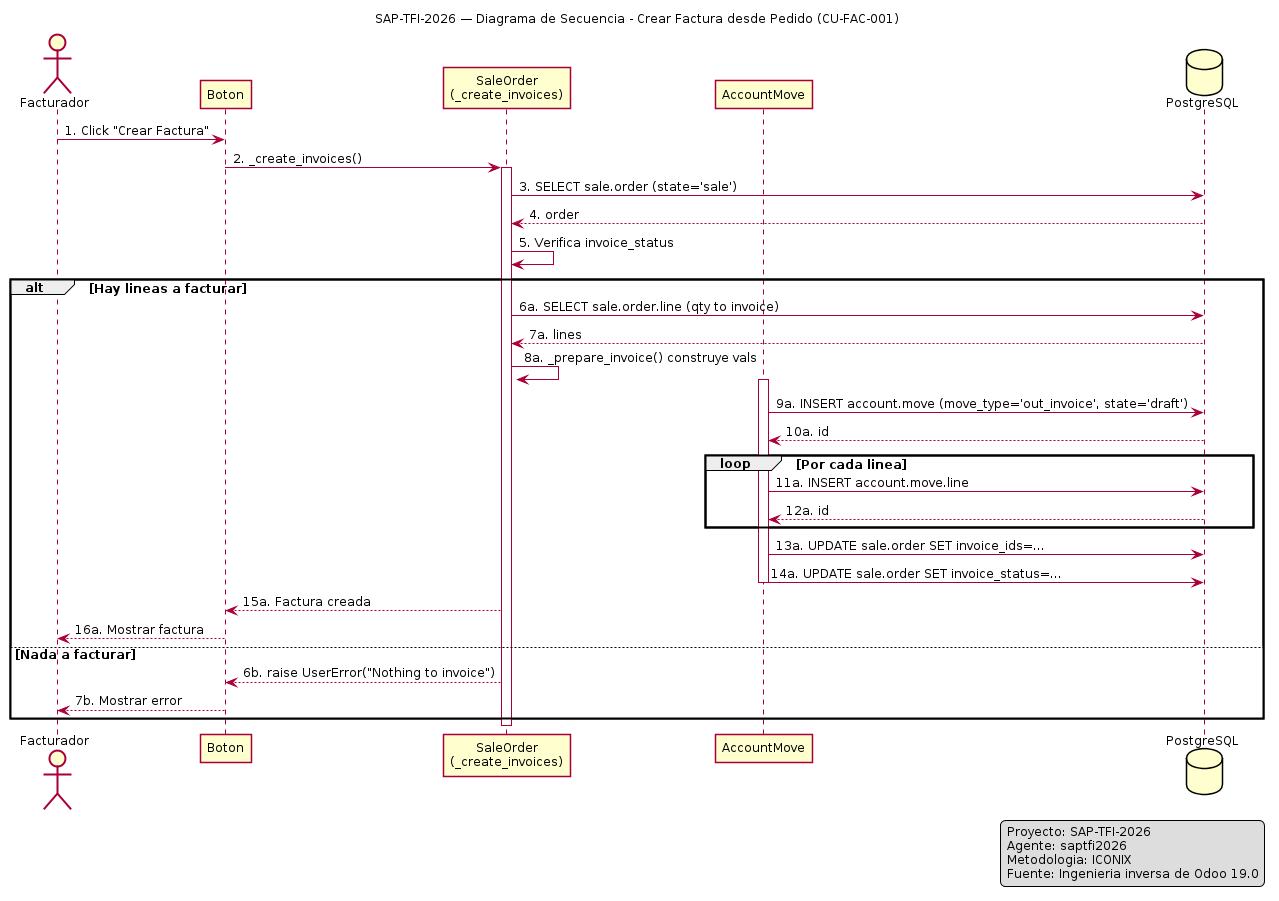Click the AccountMove activation bar
The height and width of the screenshot is (901, 1279).
763,481
